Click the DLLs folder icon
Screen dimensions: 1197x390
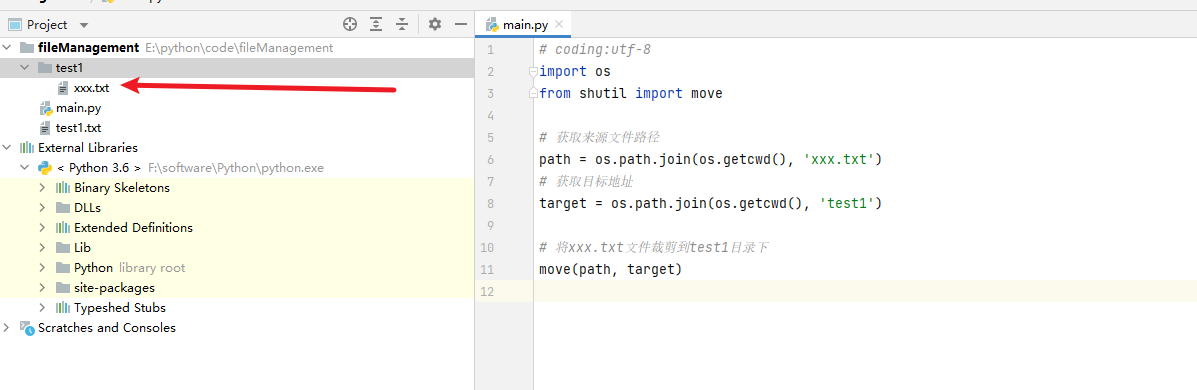(x=63, y=208)
